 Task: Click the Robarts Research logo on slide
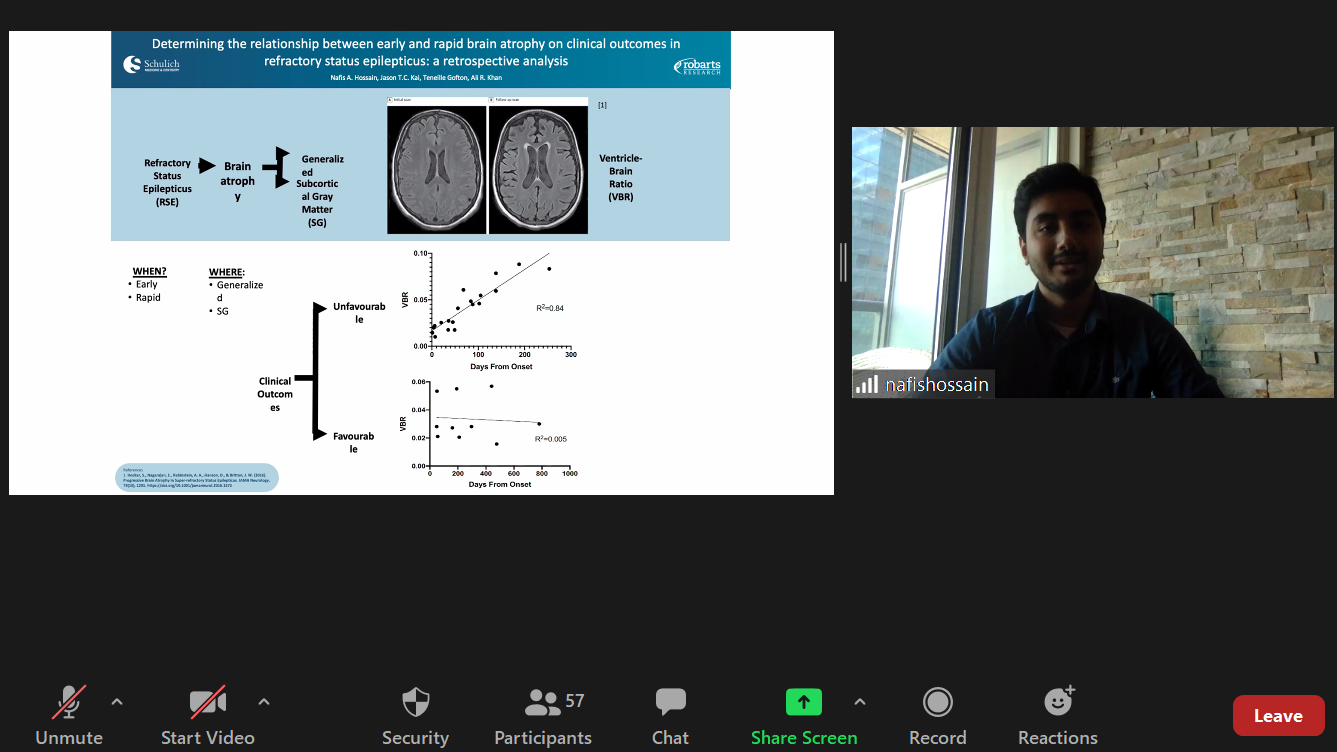(x=697, y=67)
